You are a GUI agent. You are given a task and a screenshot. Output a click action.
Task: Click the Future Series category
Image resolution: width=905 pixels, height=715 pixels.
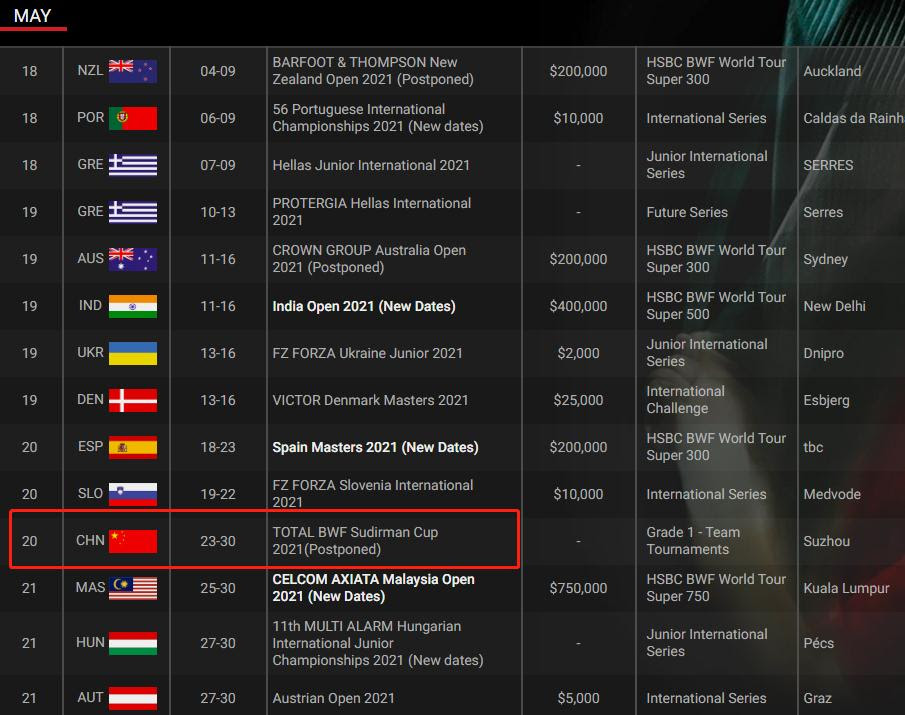point(687,212)
